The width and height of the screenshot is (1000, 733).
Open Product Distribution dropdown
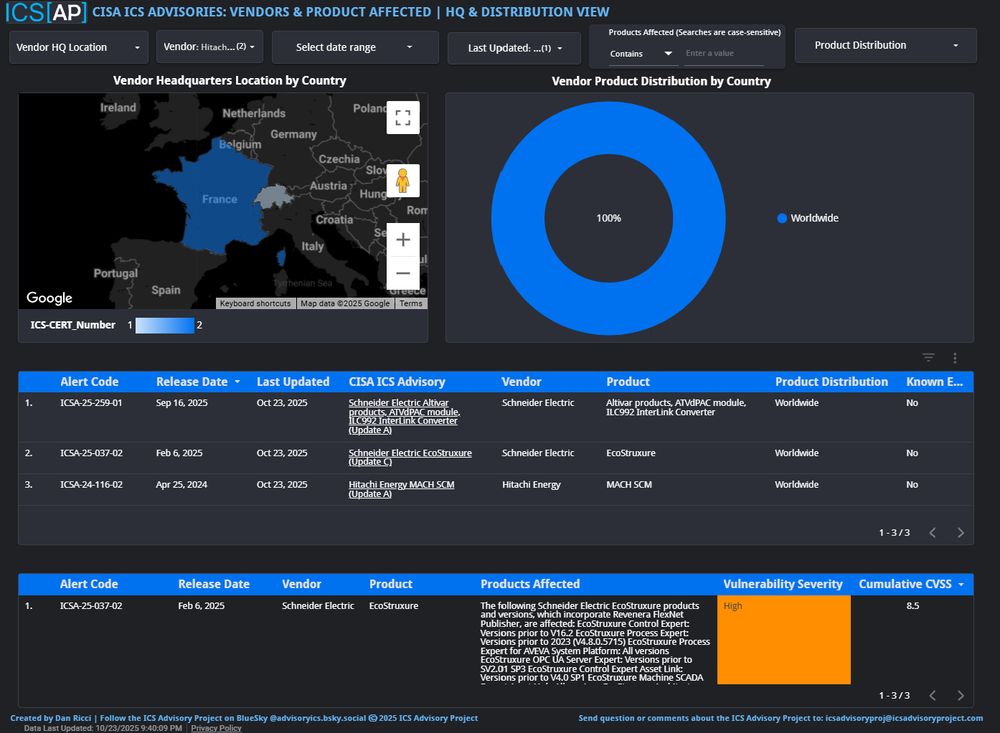(886, 45)
